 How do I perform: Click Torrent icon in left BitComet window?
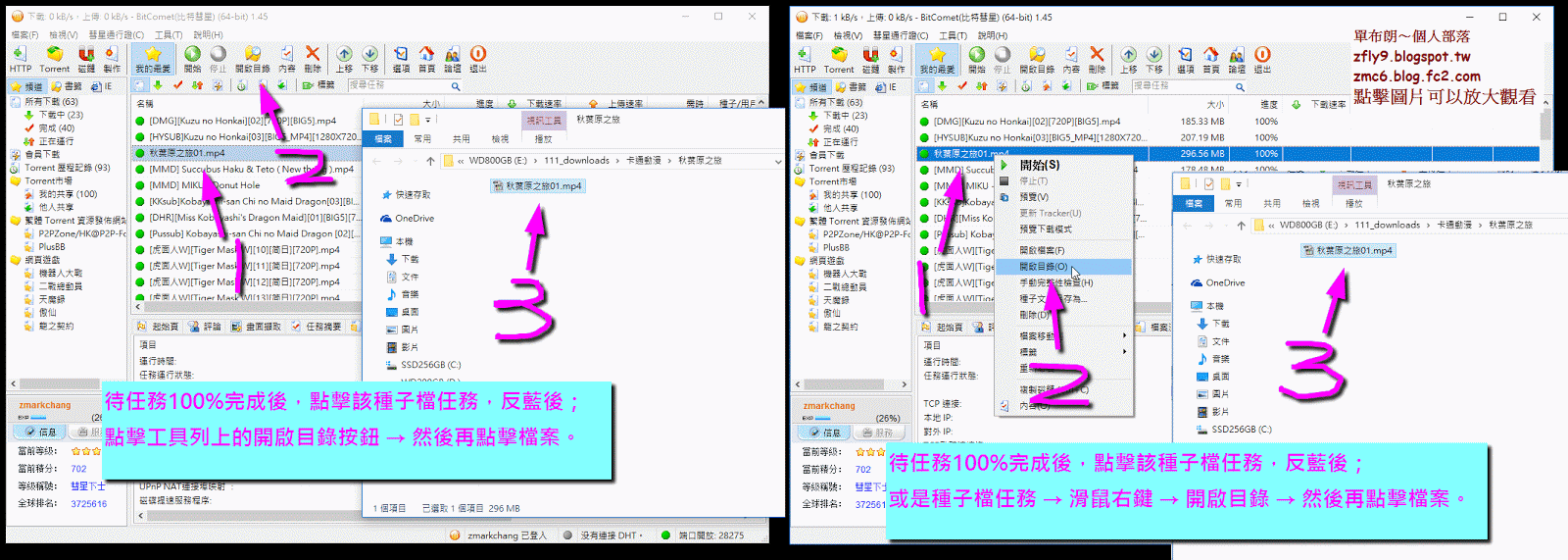tap(54, 59)
